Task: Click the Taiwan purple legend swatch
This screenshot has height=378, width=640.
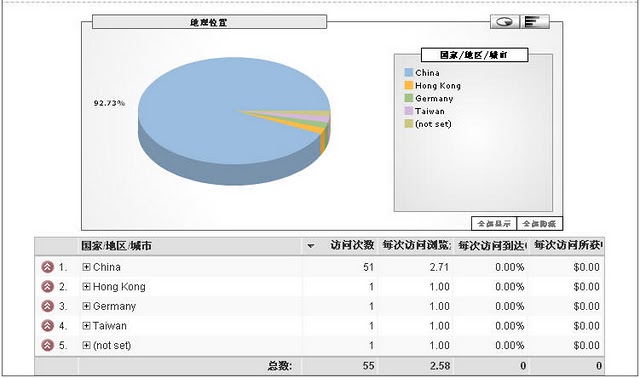Action: coord(409,111)
